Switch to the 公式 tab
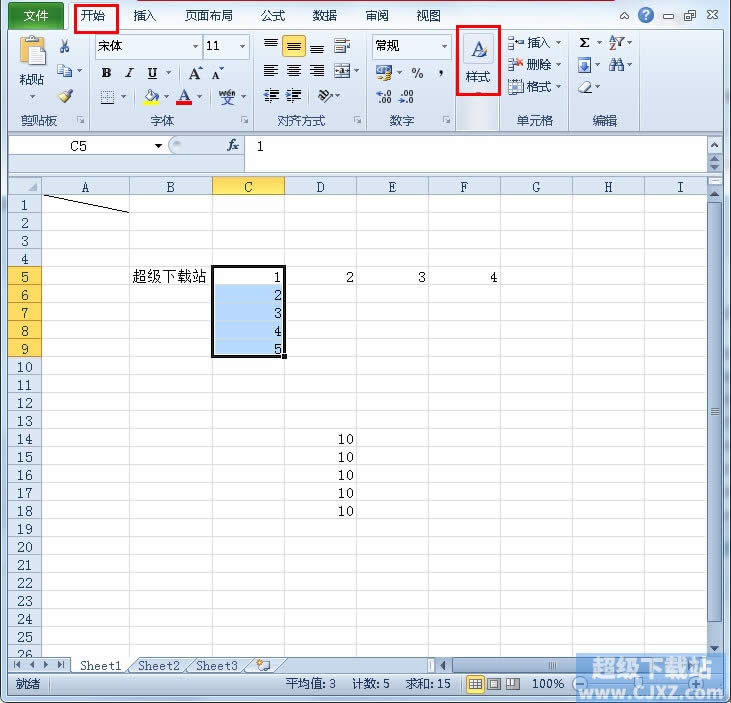The height and width of the screenshot is (703, 731). (273, 16)
